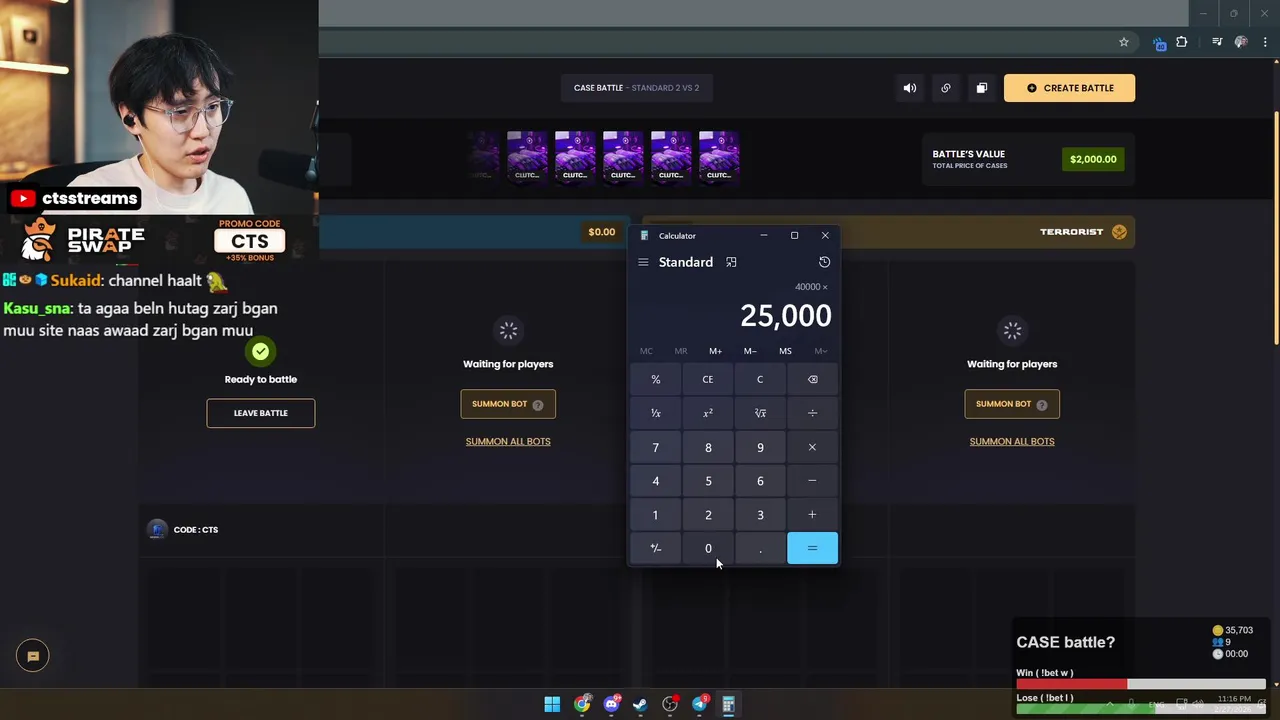Viewport: 1280px width, 720px height.
Task: Open the browser extensions puzzle icon
Action: click(x=1182, y=42)
